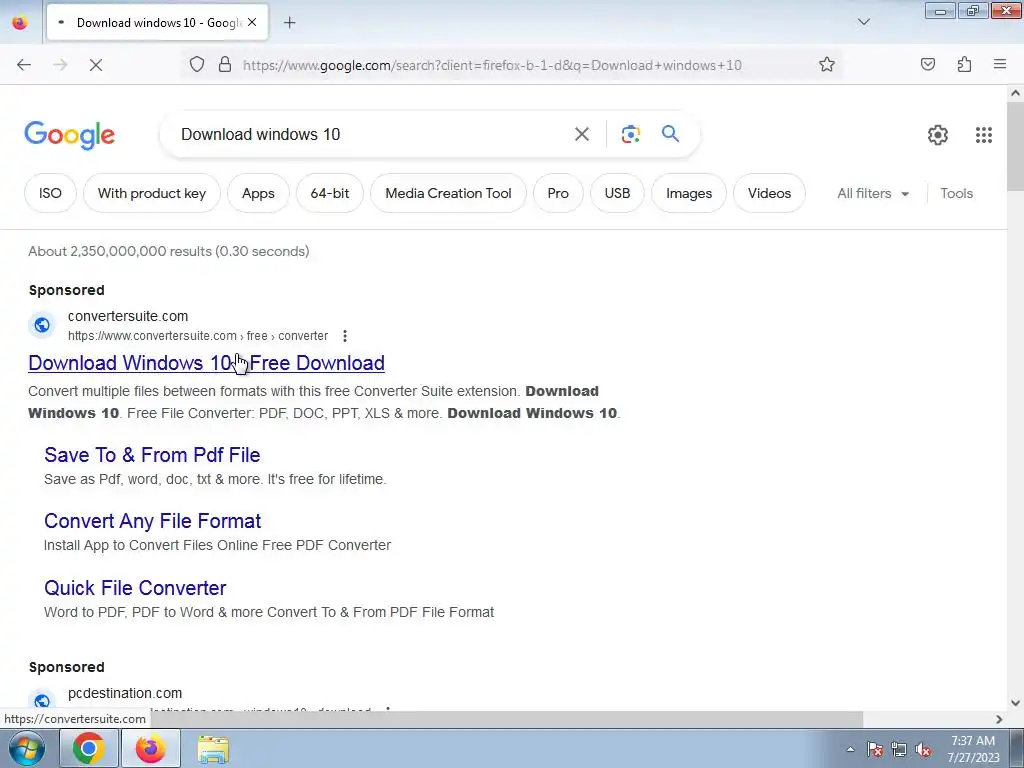
Task: Select the 64-bit filter chip
Action: [x=330, y=193]
